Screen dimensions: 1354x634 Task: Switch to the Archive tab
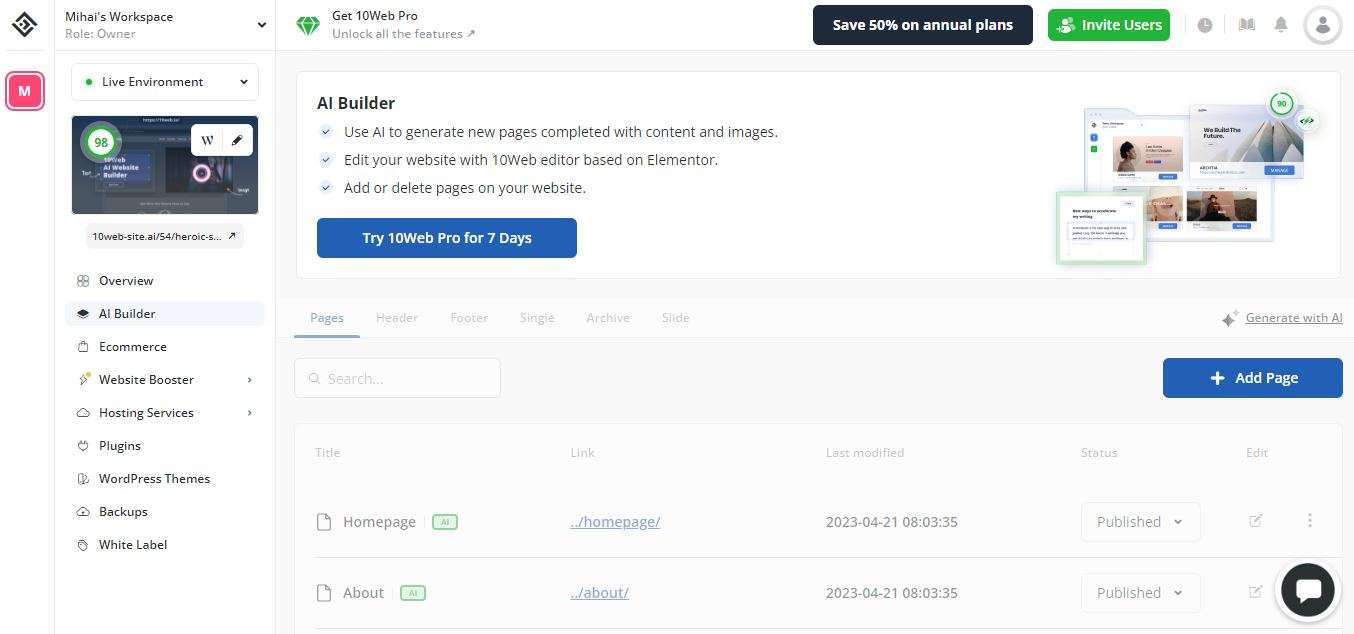608,318
